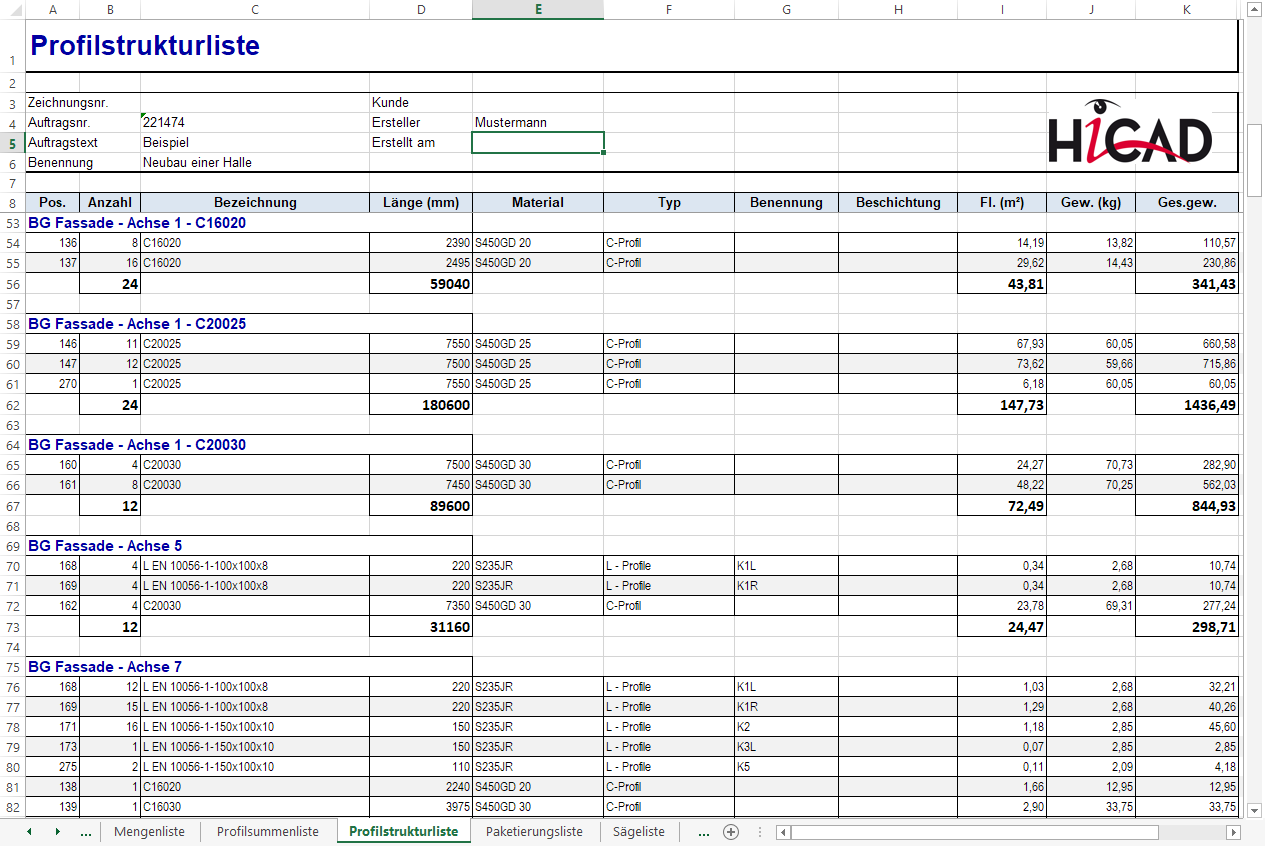
Task: Open the Sägeliste sheet tab
Action: click(x=638, y=832)
